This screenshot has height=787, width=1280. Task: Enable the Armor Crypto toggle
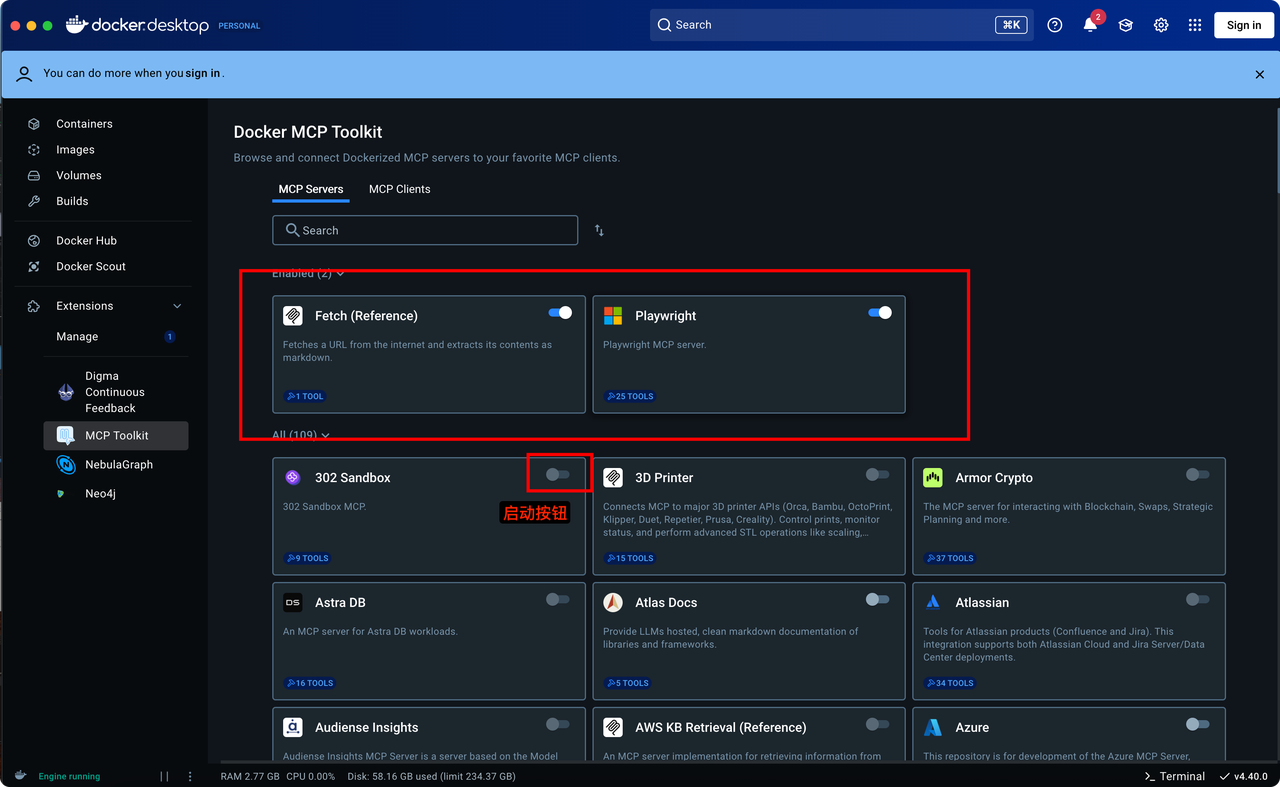coord(1198,475)
